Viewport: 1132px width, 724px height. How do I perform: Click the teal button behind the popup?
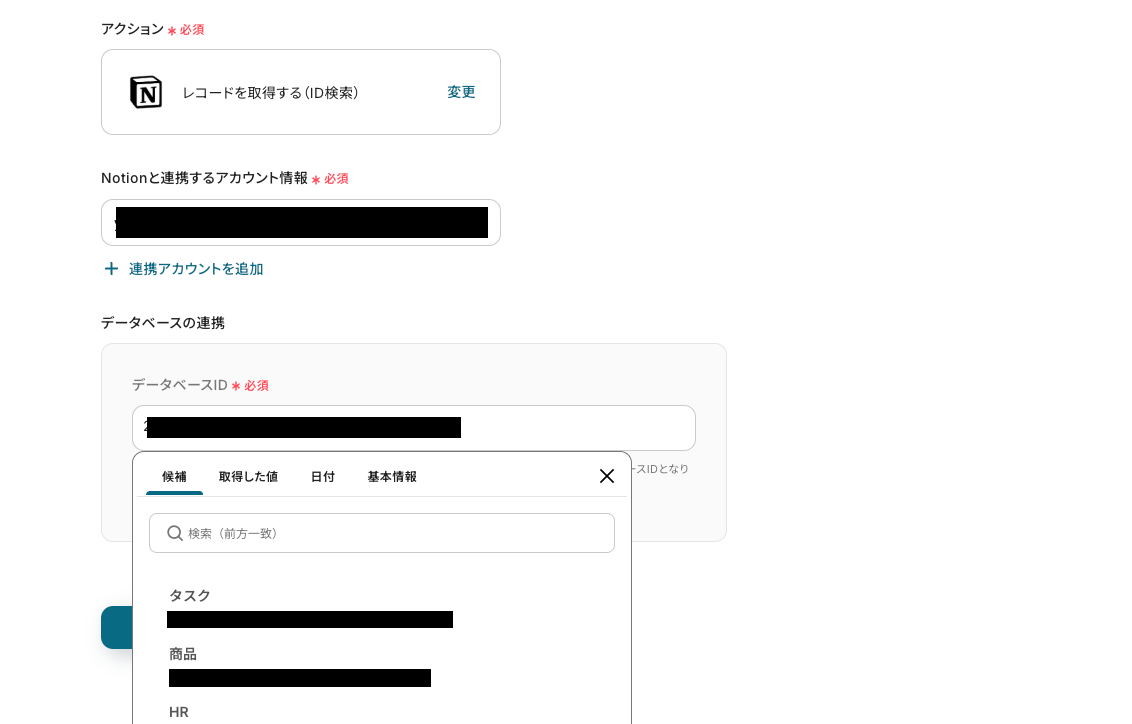point(117,627)
